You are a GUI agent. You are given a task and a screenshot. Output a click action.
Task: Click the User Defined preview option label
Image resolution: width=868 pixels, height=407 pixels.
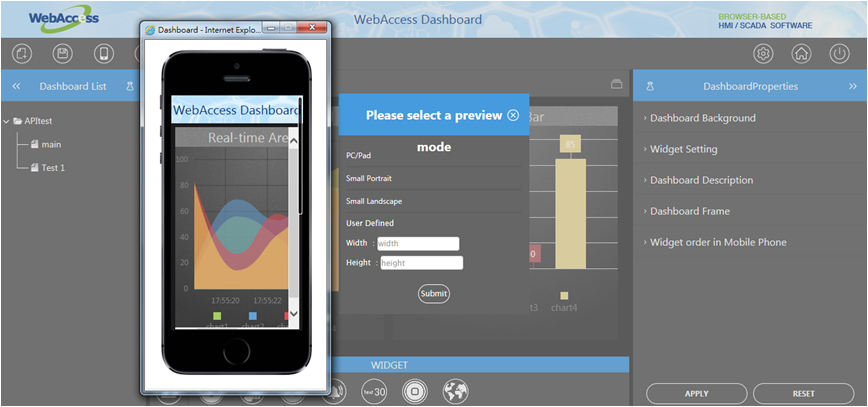370,223
